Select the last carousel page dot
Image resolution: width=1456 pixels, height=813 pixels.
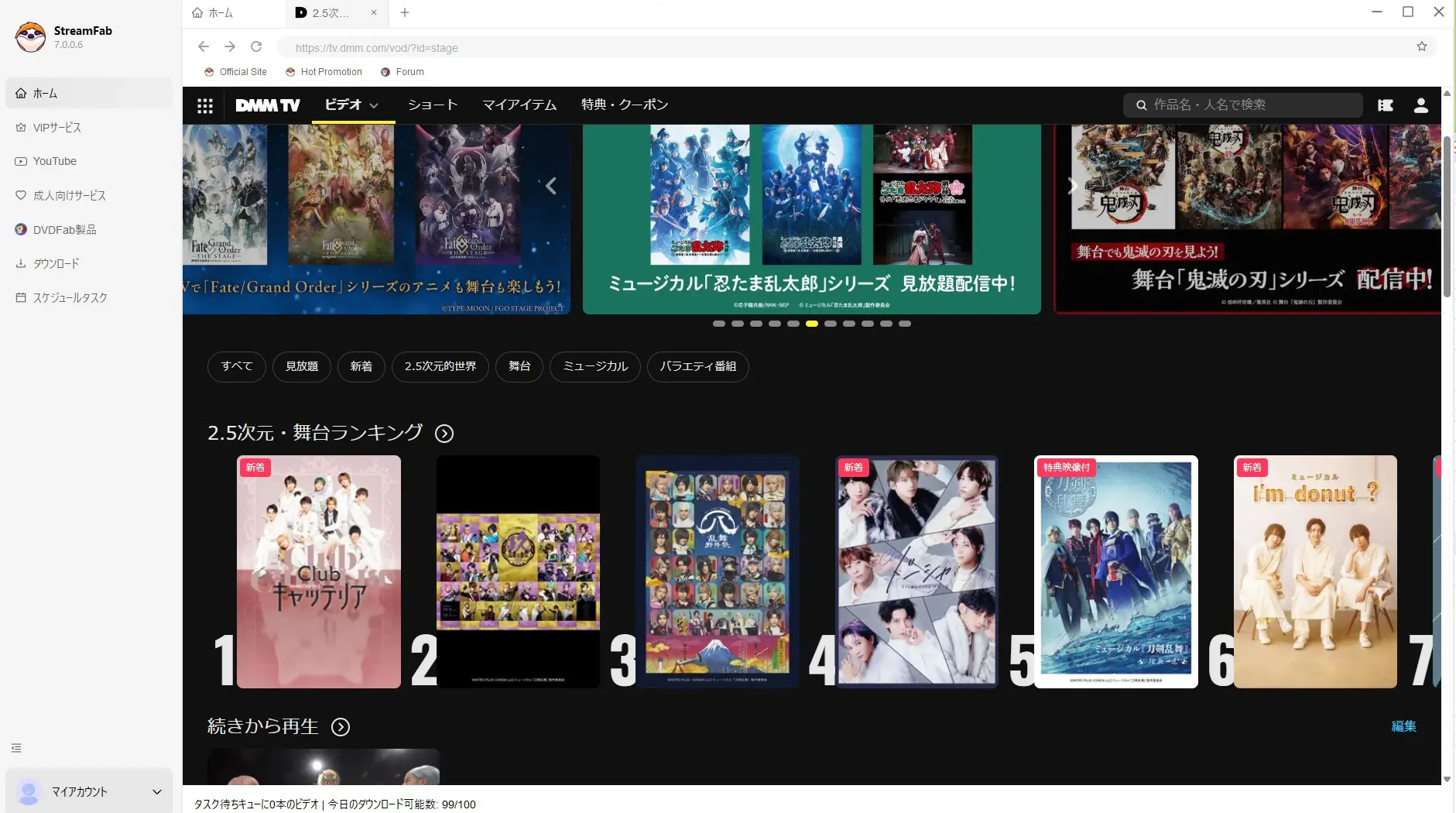[x=905, y=324]
